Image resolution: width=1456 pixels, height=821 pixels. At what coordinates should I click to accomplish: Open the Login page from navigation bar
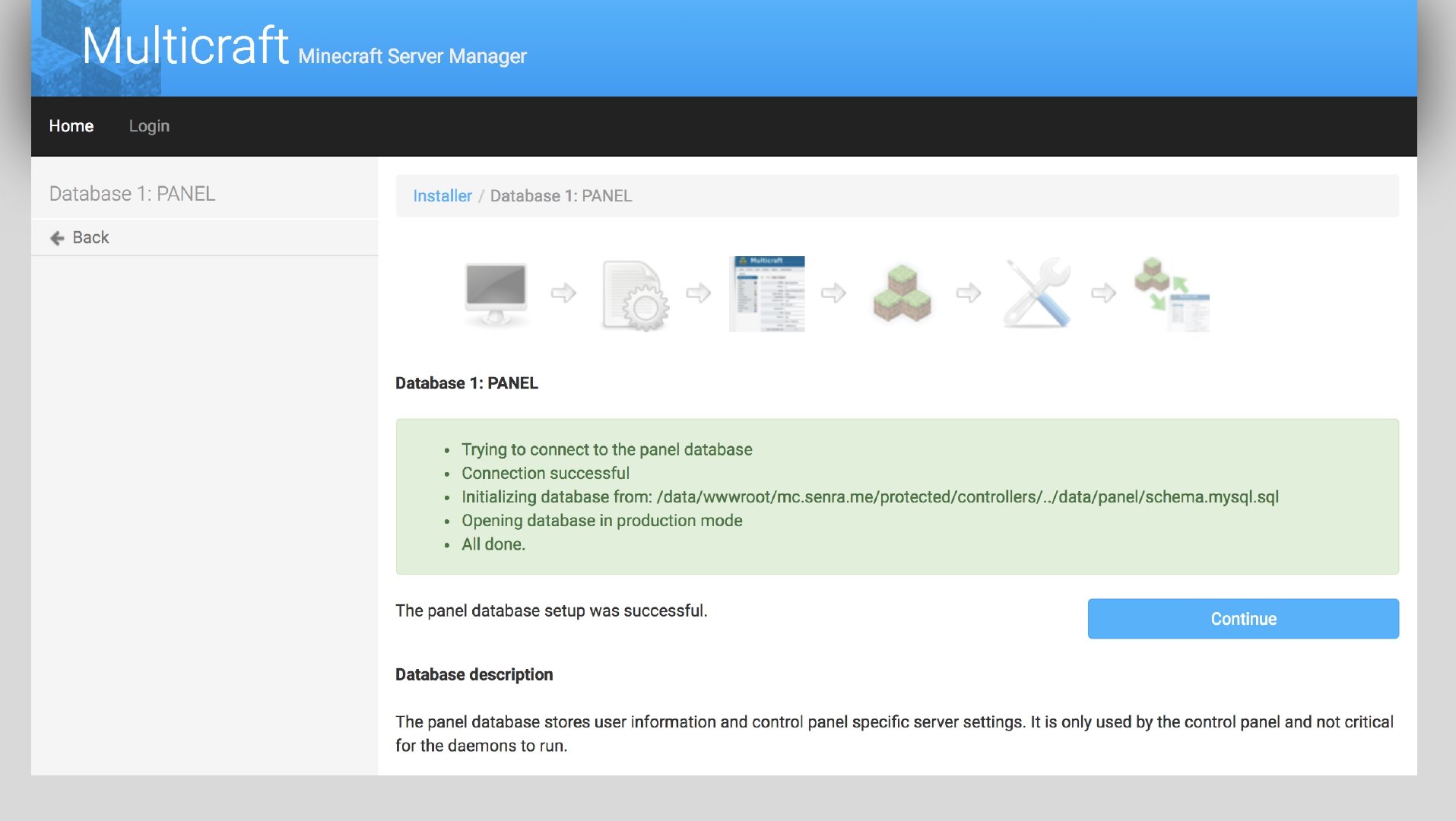coord(149,126)
